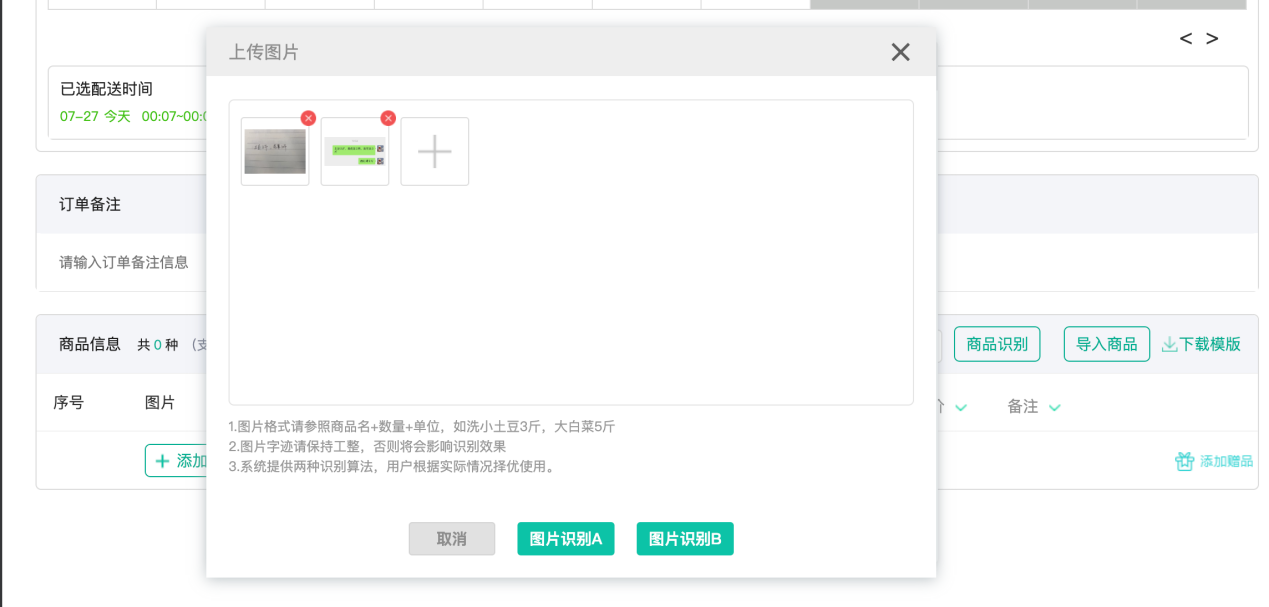1269x607 pixels.
Task: Click the right navigation arrow
Action: (1211, 38)
